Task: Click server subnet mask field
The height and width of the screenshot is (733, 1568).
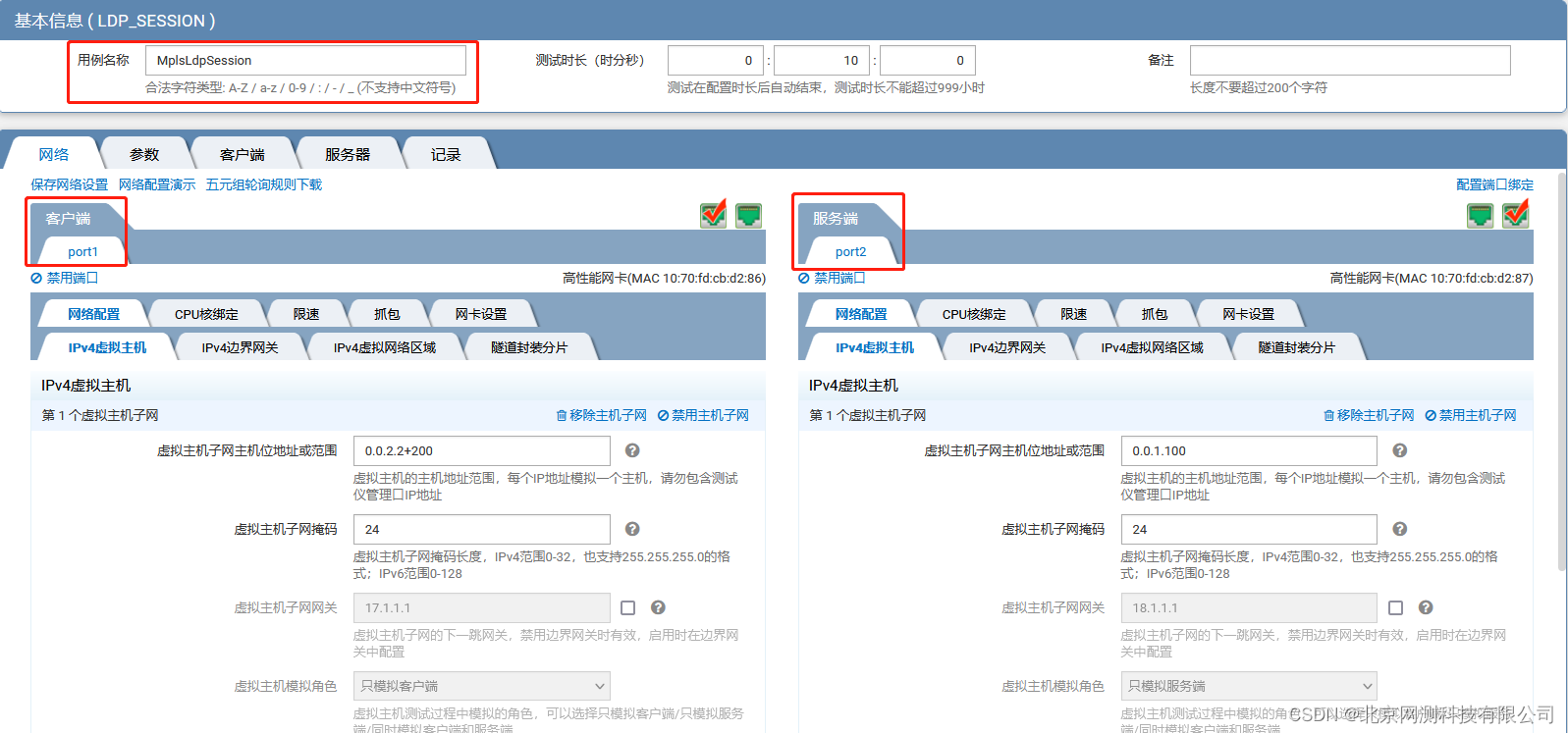Action: (1249, 529)
